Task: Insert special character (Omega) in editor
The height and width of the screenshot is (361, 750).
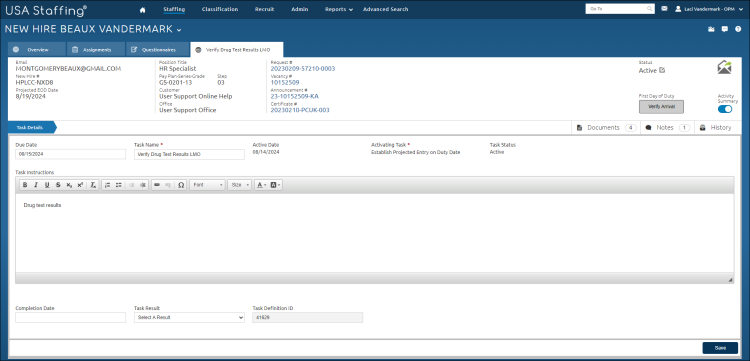Action: click(181, 185)
